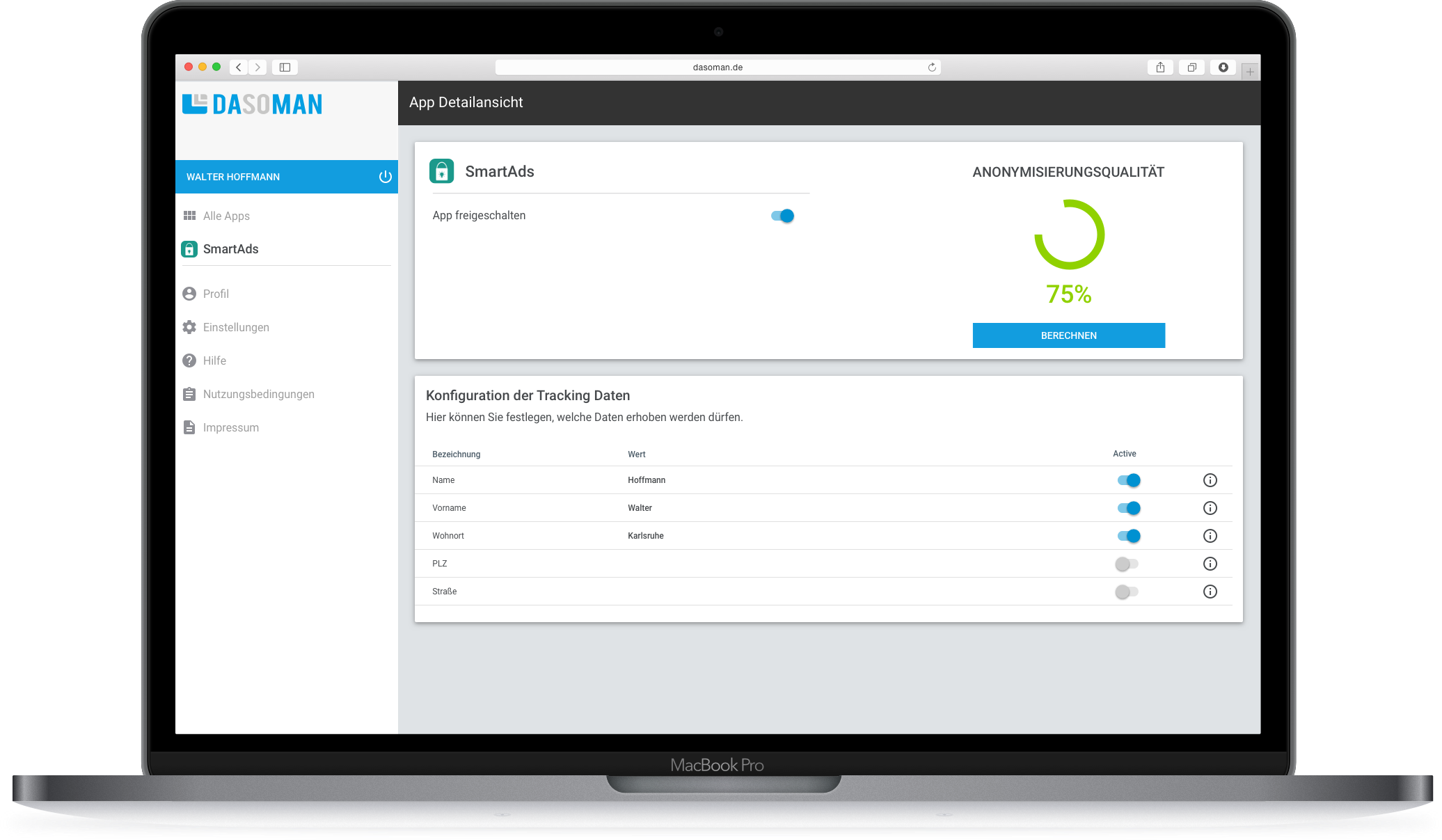Screen dimensions: 1442x840
Task: Click the Safari share icon
Action: [x=1159, y=68]
